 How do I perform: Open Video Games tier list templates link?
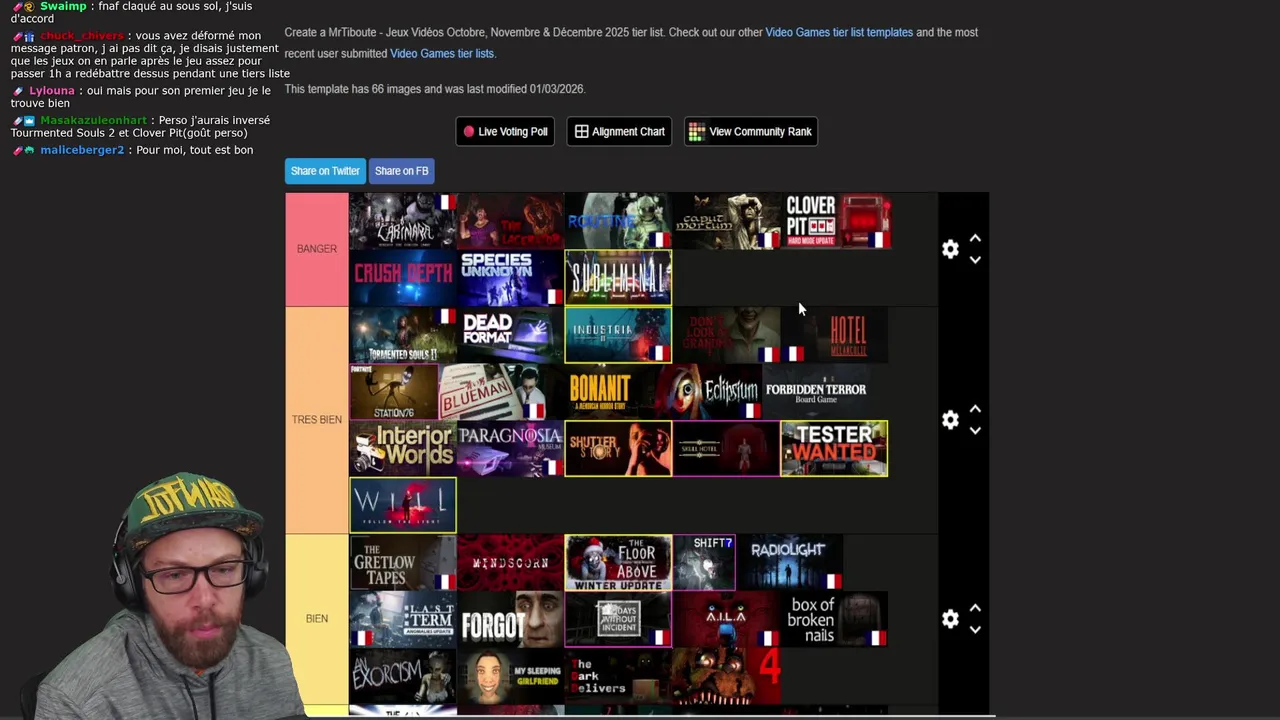click(x=839, y=32)
